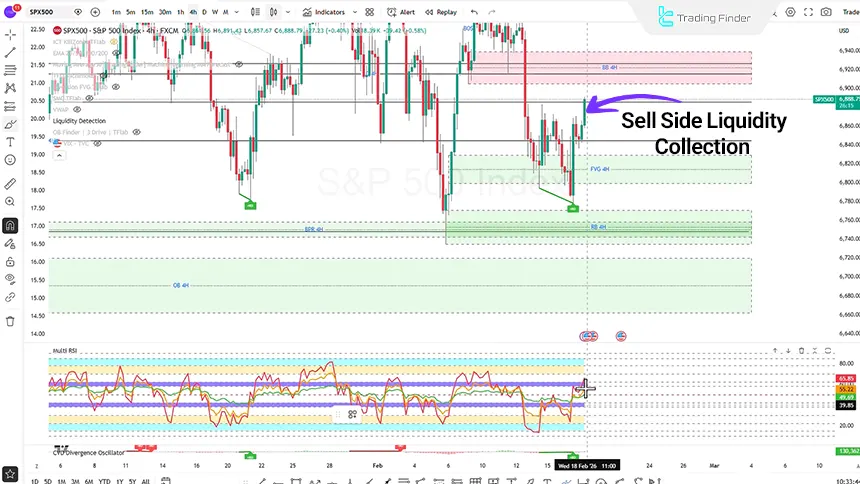
Task: Toggle visibility of EMA indicator
Action: 116,53
